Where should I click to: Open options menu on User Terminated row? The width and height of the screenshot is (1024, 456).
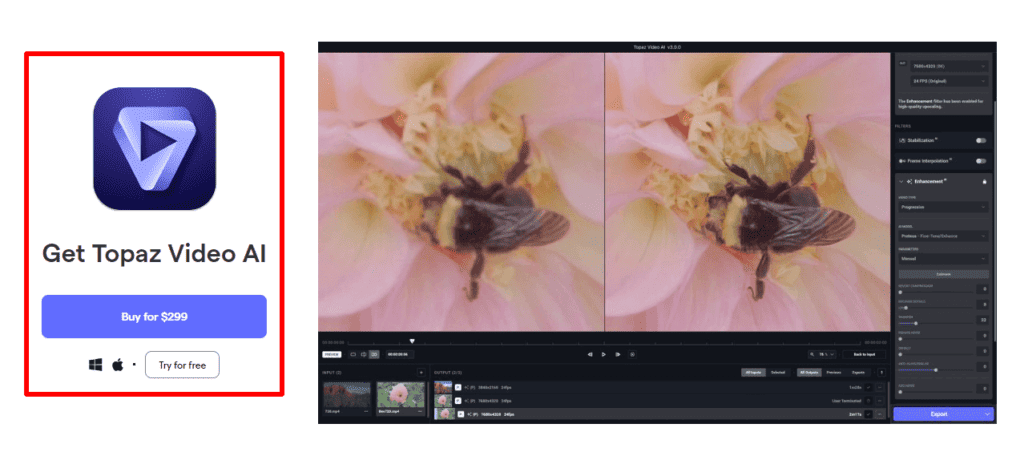(x=880, y=401)
